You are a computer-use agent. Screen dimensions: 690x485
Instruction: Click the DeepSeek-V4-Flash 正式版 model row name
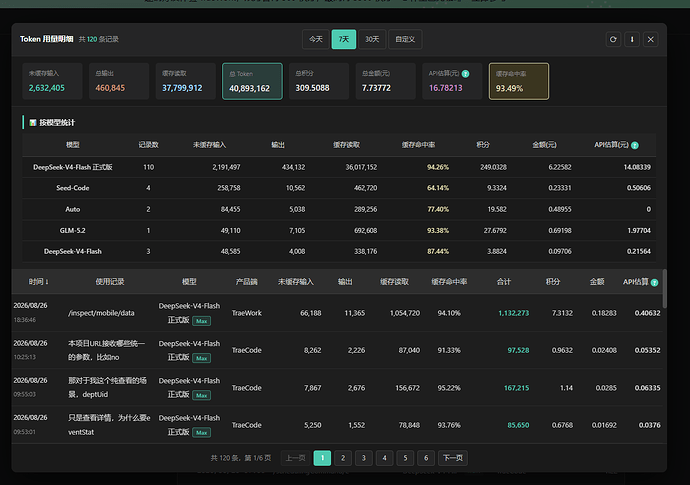coord(73,167)
